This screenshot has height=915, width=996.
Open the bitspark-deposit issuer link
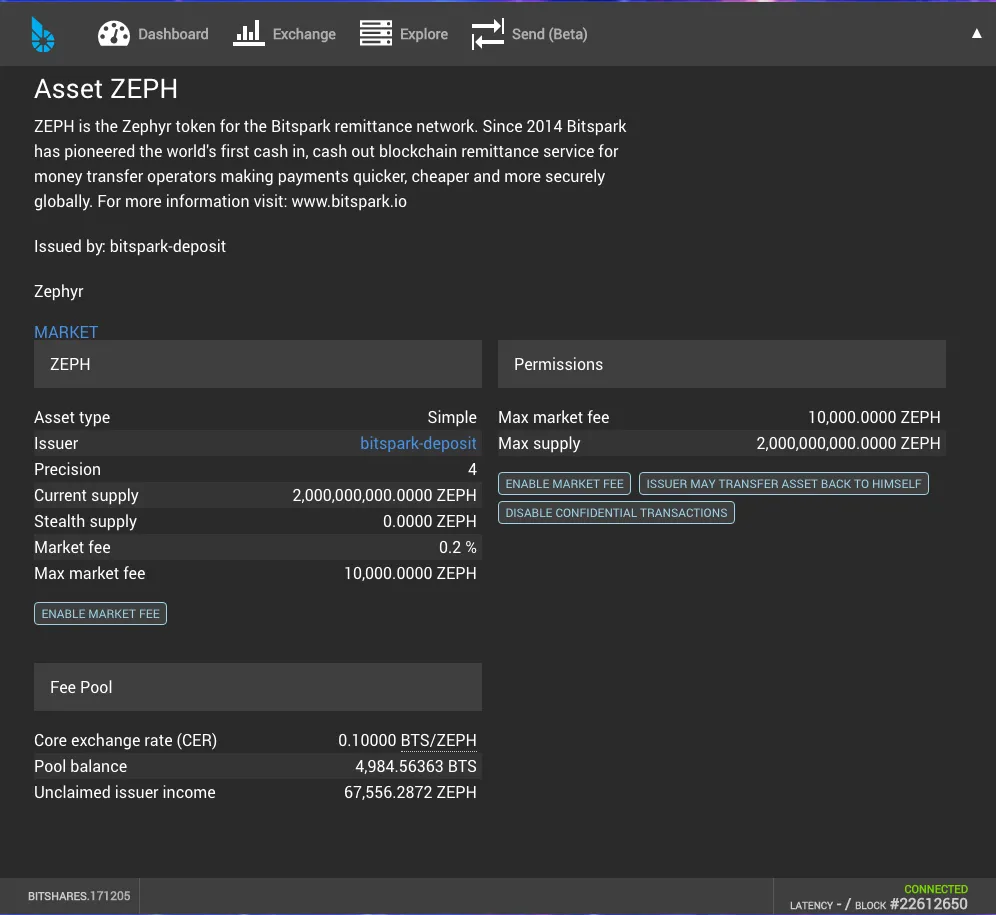(418, 443)
